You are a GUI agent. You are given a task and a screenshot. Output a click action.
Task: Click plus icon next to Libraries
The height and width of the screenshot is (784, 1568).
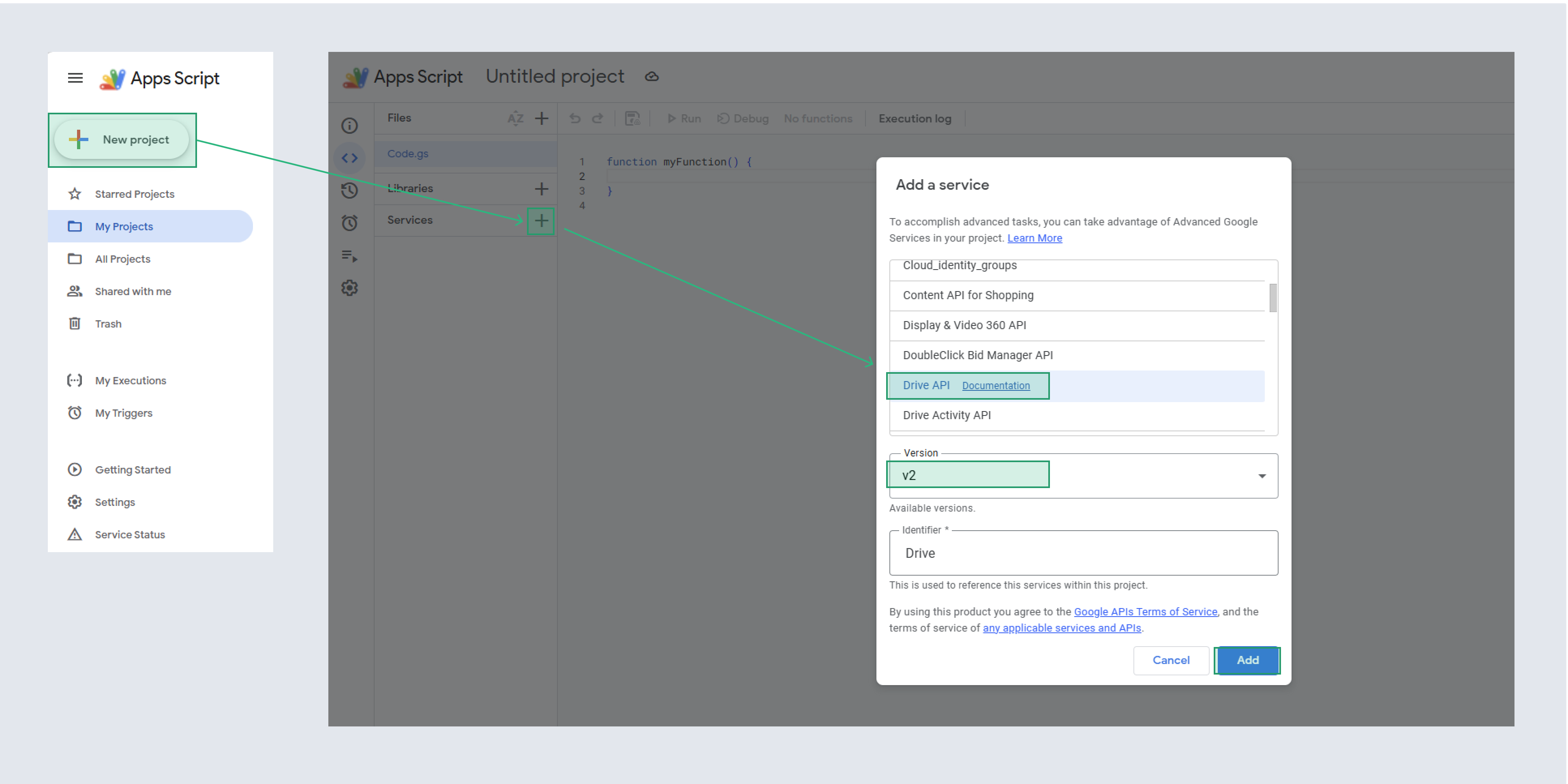click(x=541, y=189)
